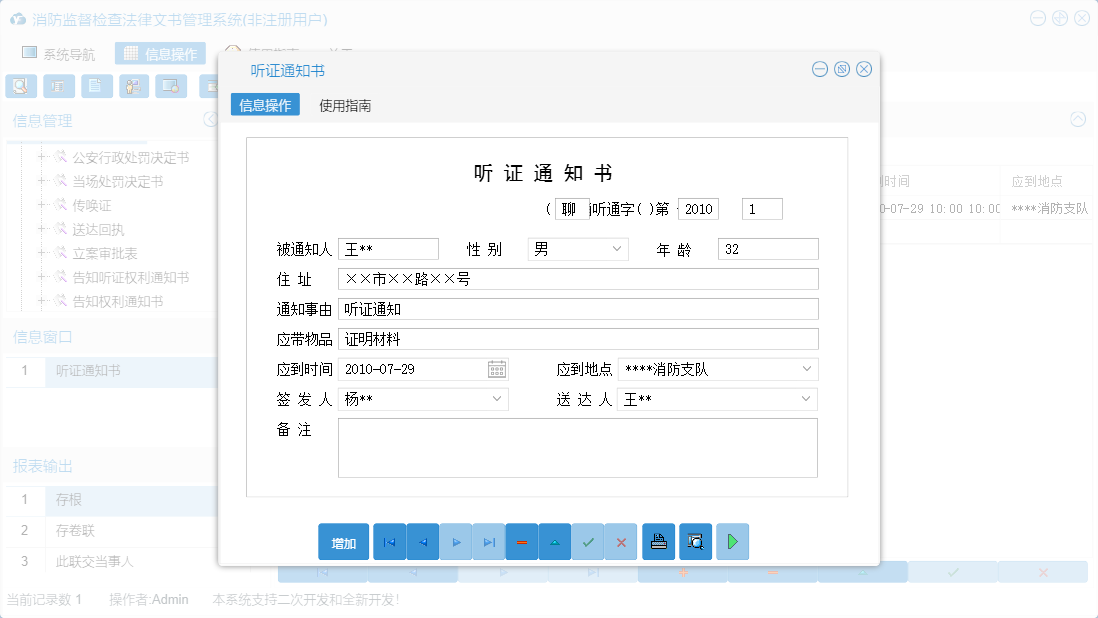
Task: Confirm changes with the green checkmark icon
Action: (588, 541)
